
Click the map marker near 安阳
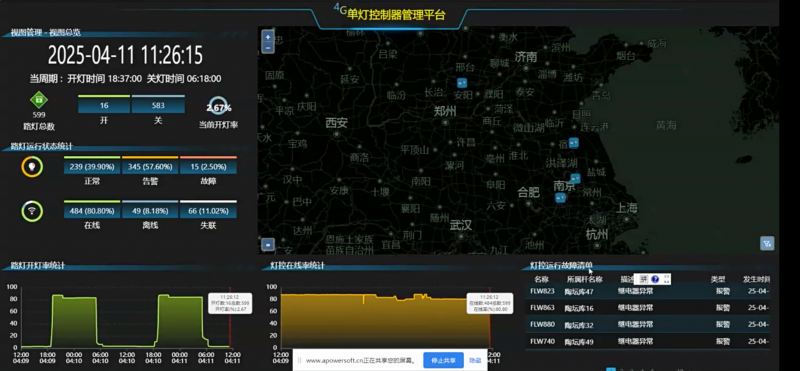tap(462, 83)
